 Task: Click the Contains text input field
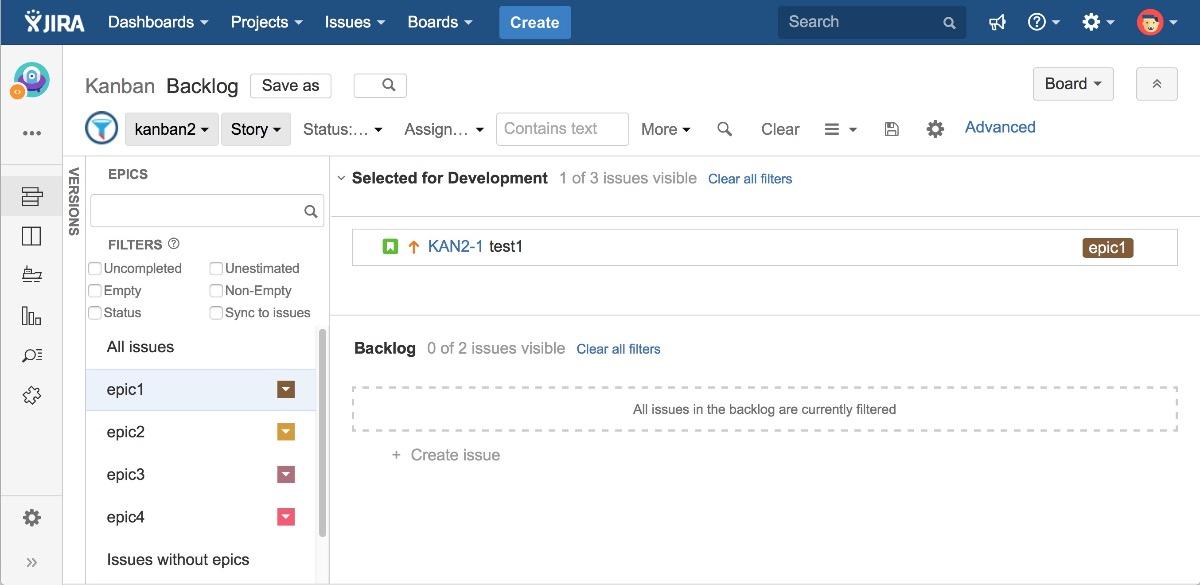pyautogui.click(x=562, y=129)
